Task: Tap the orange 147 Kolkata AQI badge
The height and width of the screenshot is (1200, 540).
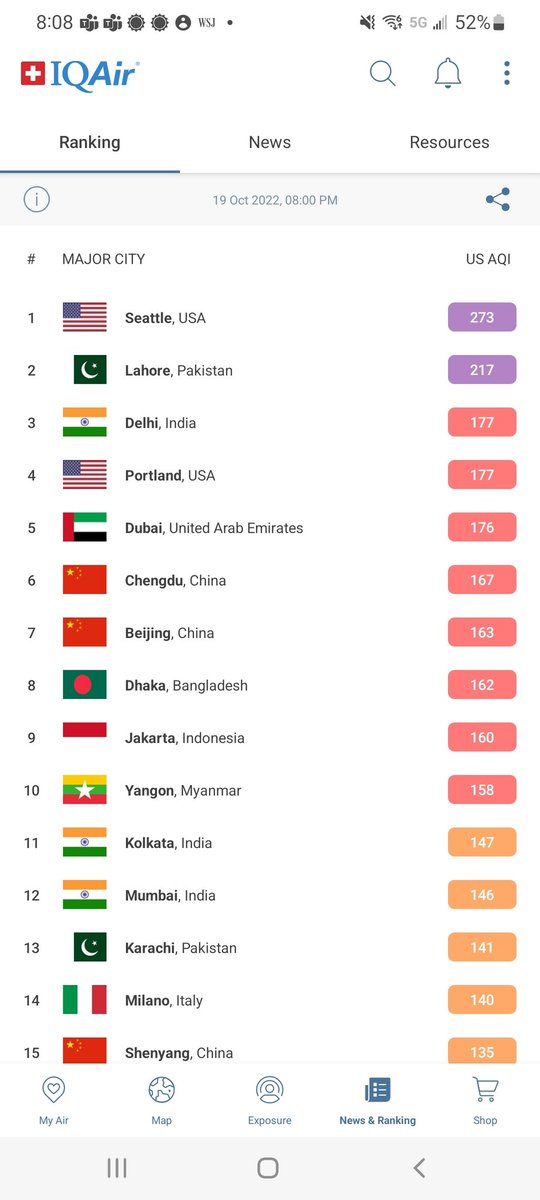Action: [x=482, y=842]
